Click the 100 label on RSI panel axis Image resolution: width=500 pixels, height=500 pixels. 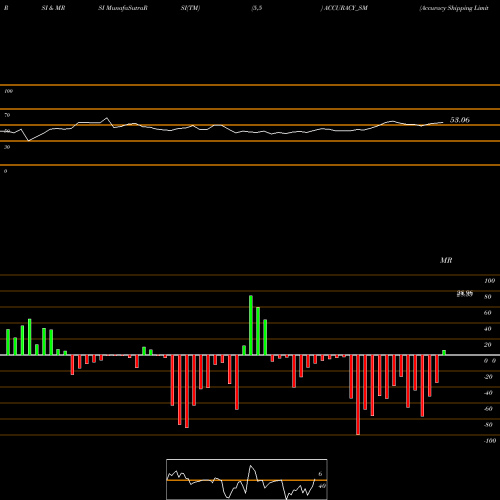click(8, 91)
